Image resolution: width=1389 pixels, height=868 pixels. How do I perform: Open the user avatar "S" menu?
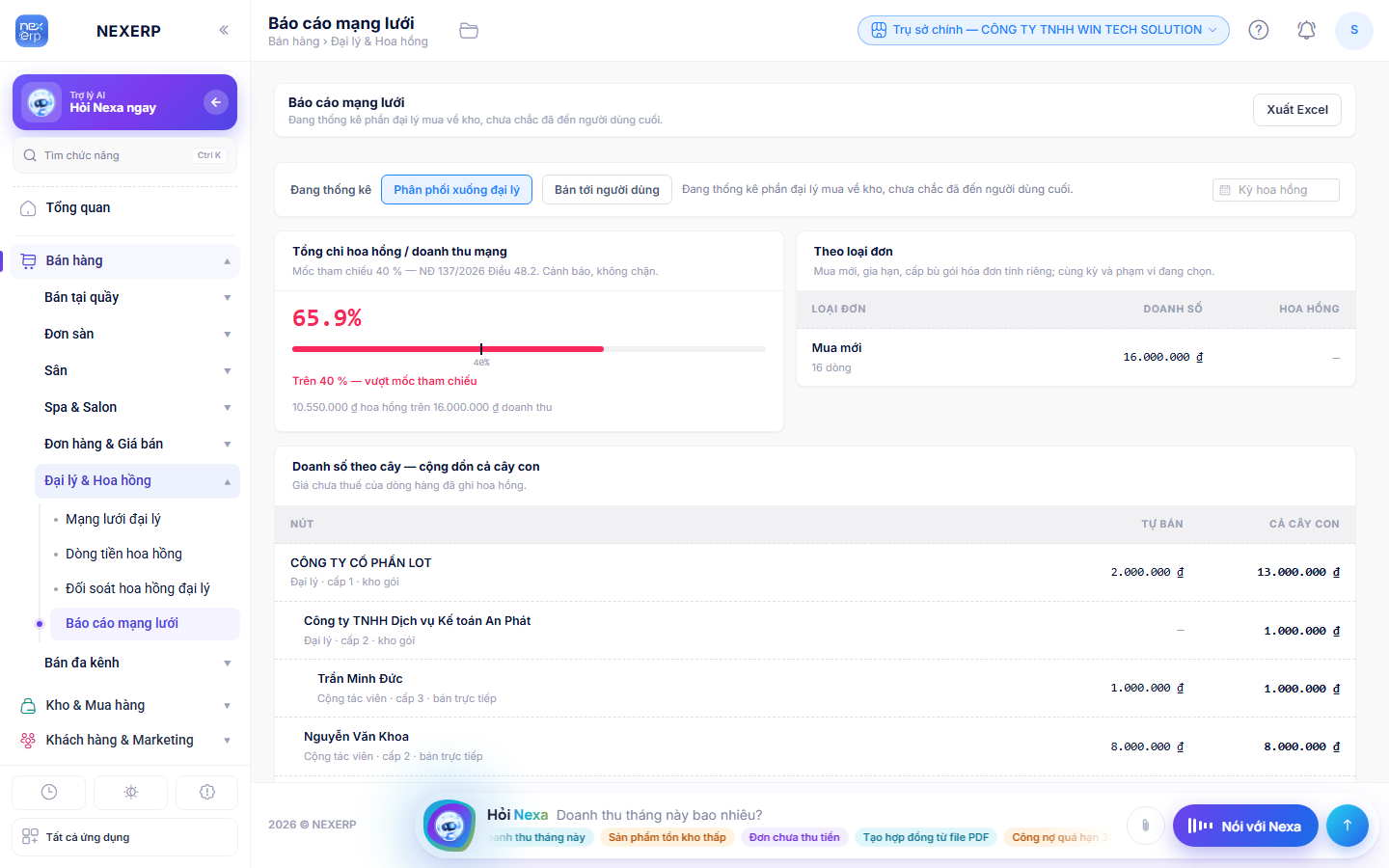pos(1354,30)
